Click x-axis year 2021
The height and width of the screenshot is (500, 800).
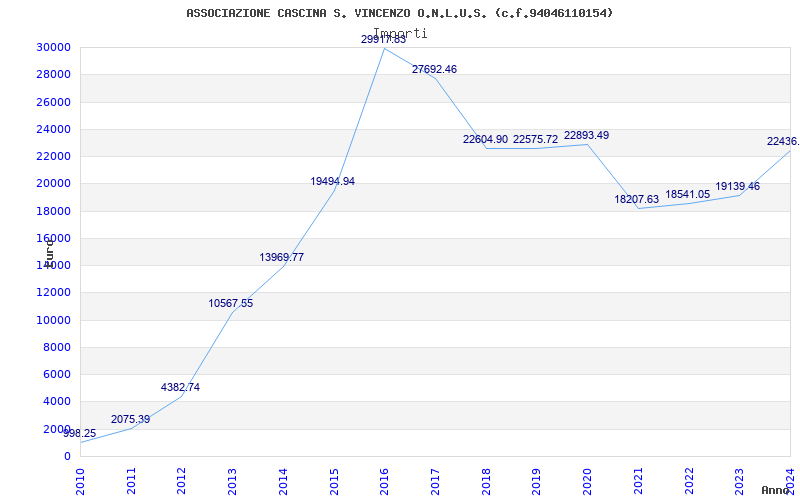click(x=638, y=482)
